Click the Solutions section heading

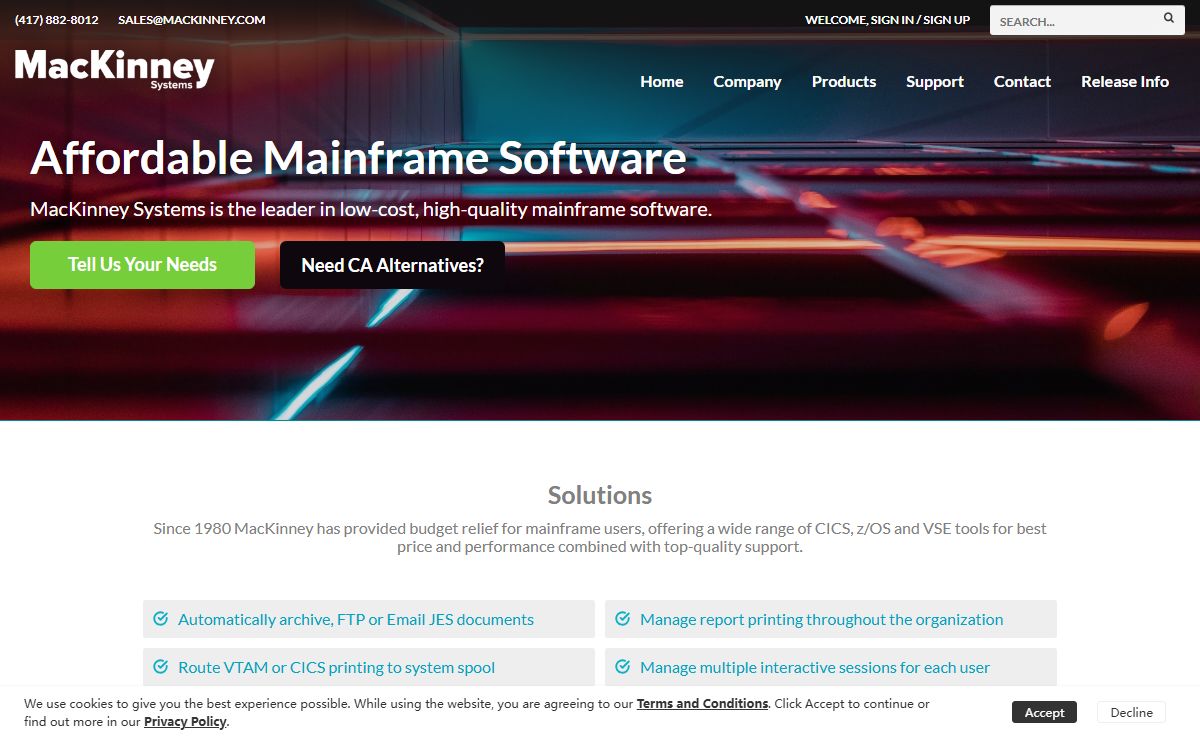tap(600, 495)
